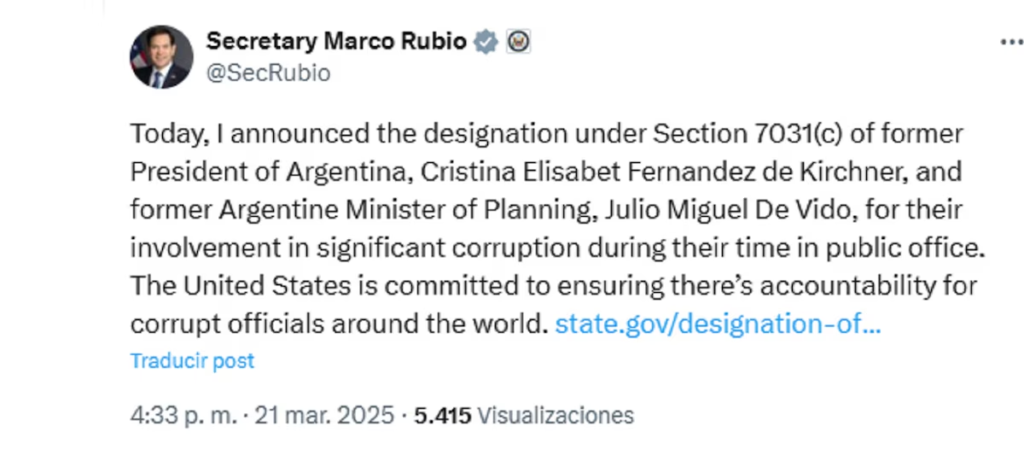Open the state.gov/designation-of… link
Viewport: 1024px width, 455px height.
pos(717,324)
